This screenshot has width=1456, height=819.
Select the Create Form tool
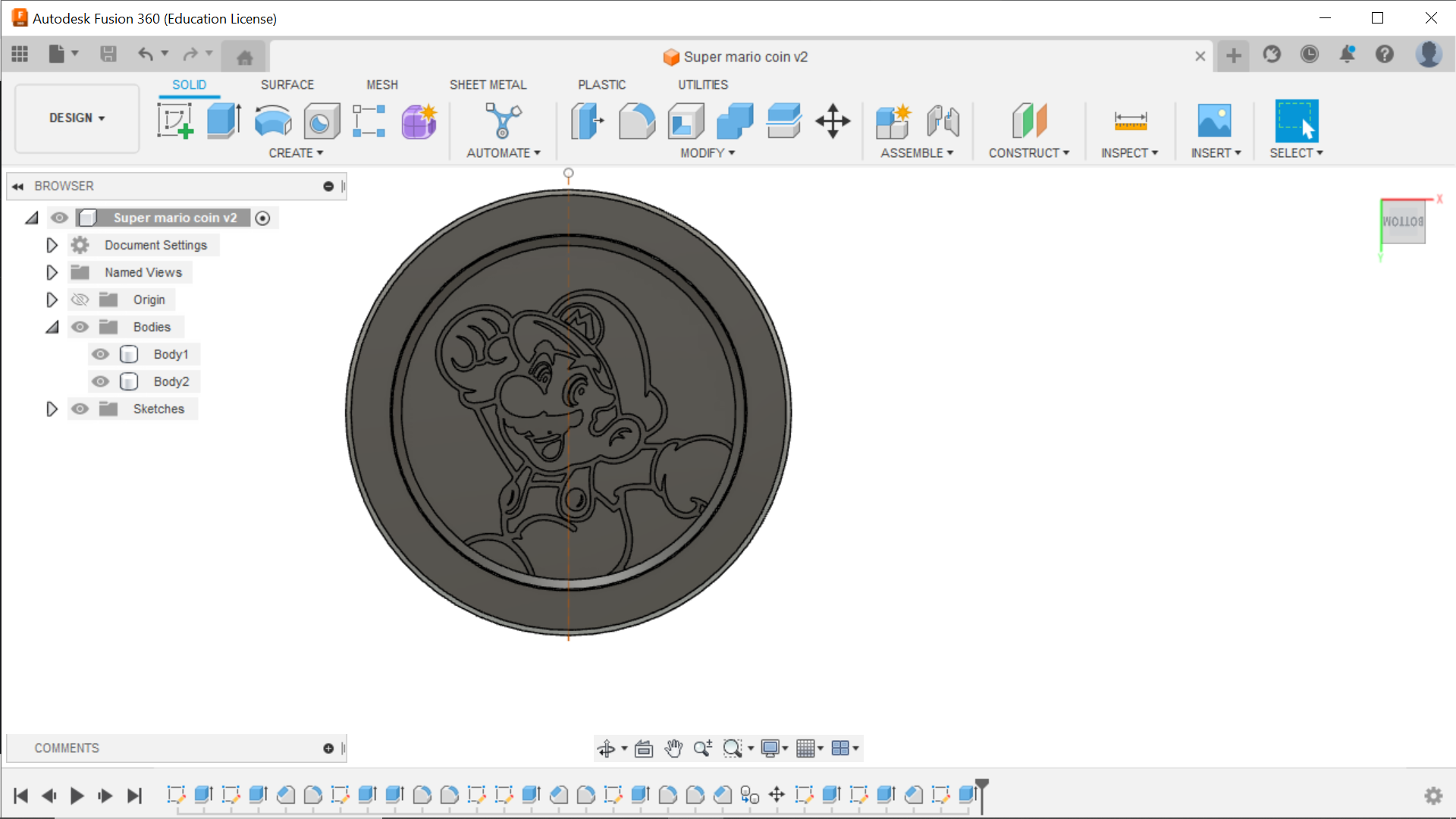click(419, 121)
